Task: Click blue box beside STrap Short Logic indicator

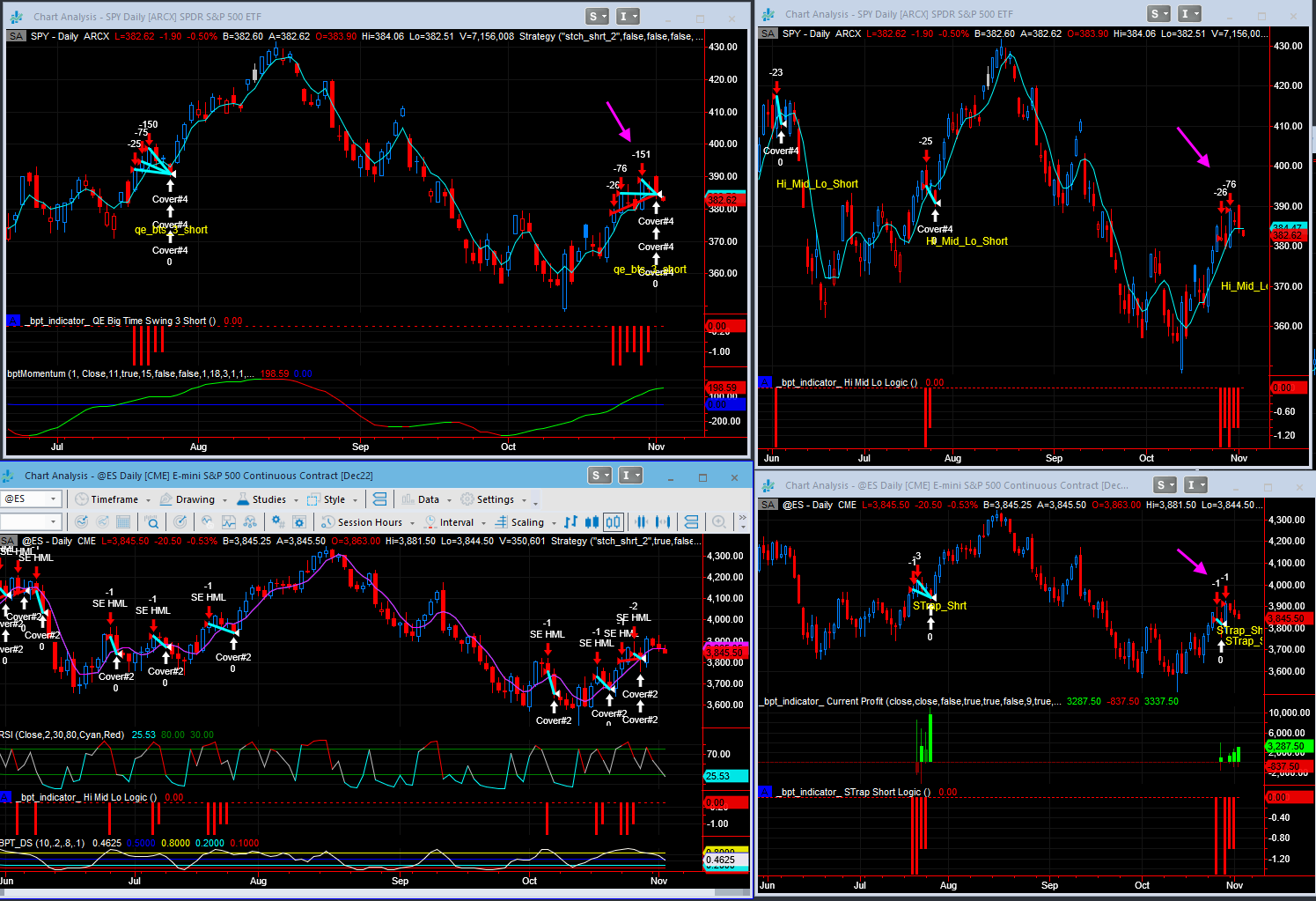Action: click(x=765, y=792)
